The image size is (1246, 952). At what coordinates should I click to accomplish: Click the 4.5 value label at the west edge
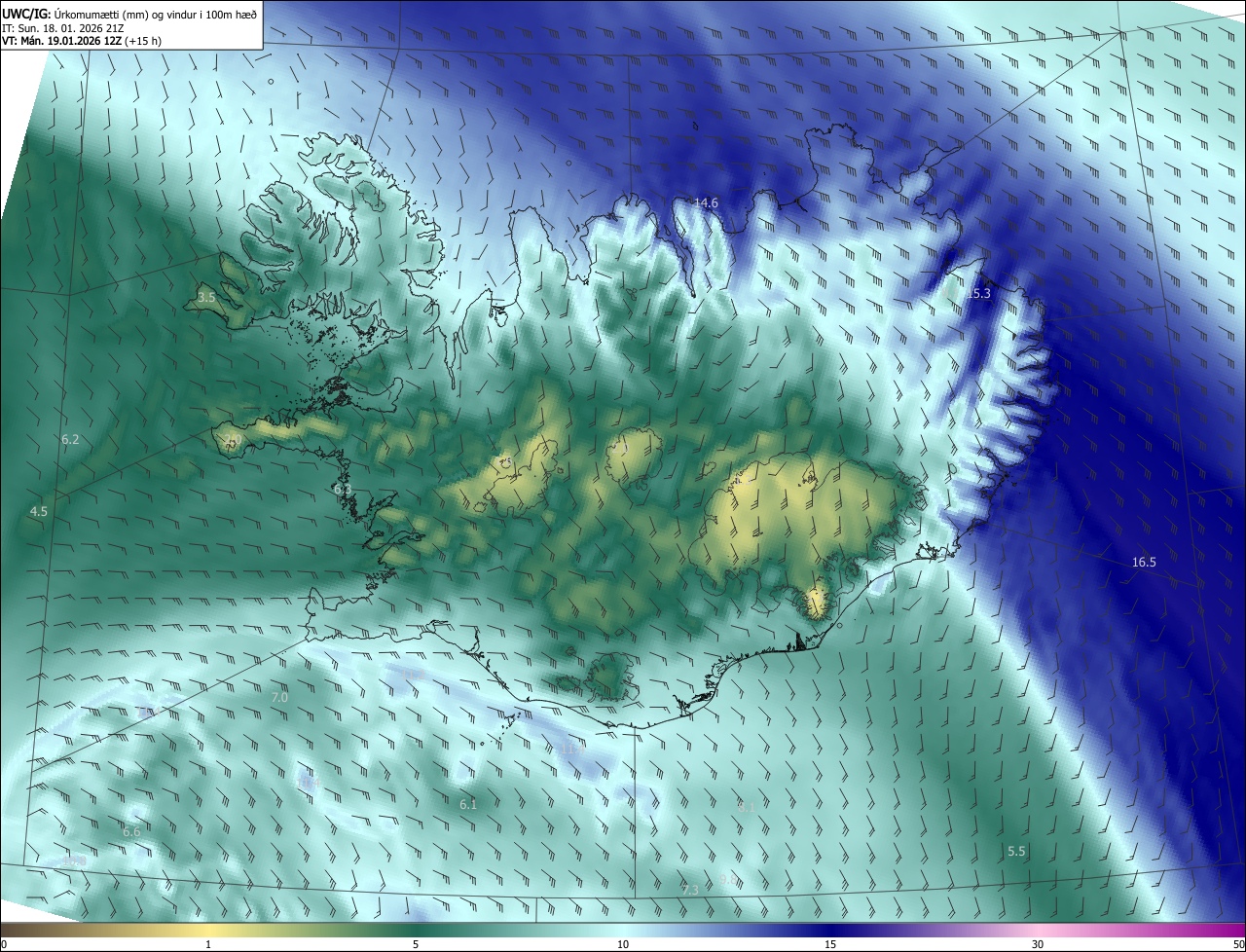tap(38, 511)
